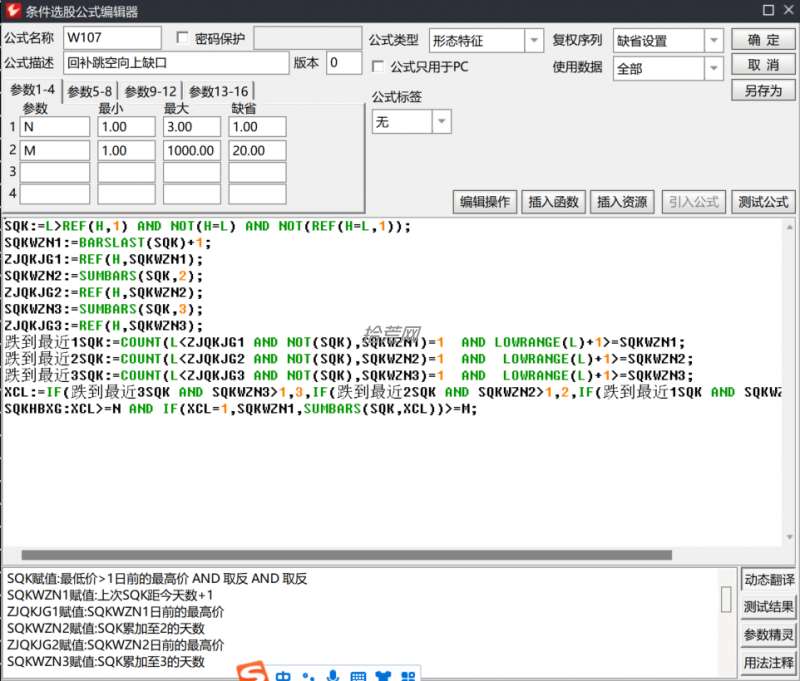Screen dimensions: 800x681
Task: Click the horizontal scrollbar of code editor
Action: (347, 555)
